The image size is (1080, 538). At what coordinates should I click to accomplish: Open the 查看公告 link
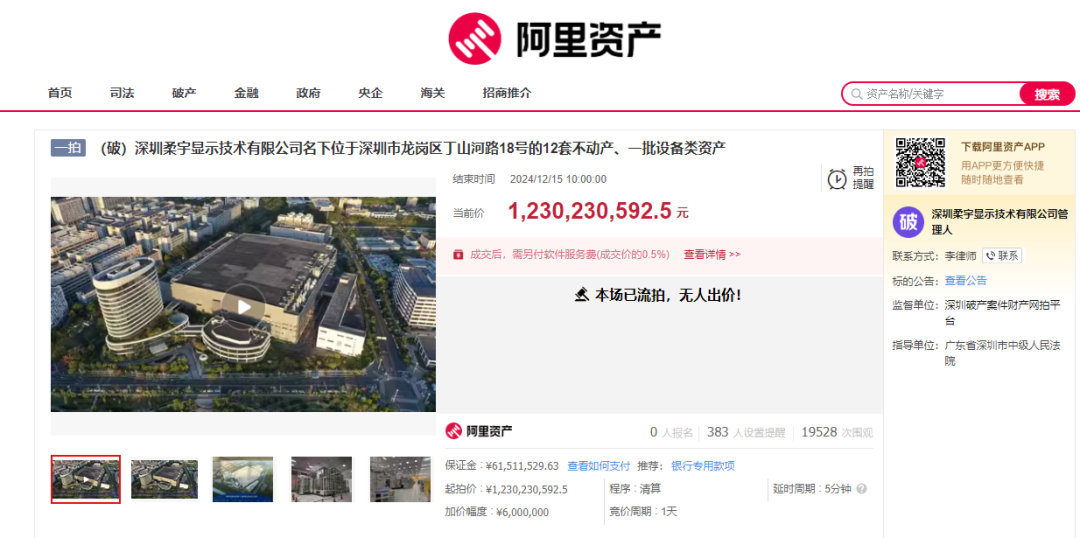pos(965,280)
